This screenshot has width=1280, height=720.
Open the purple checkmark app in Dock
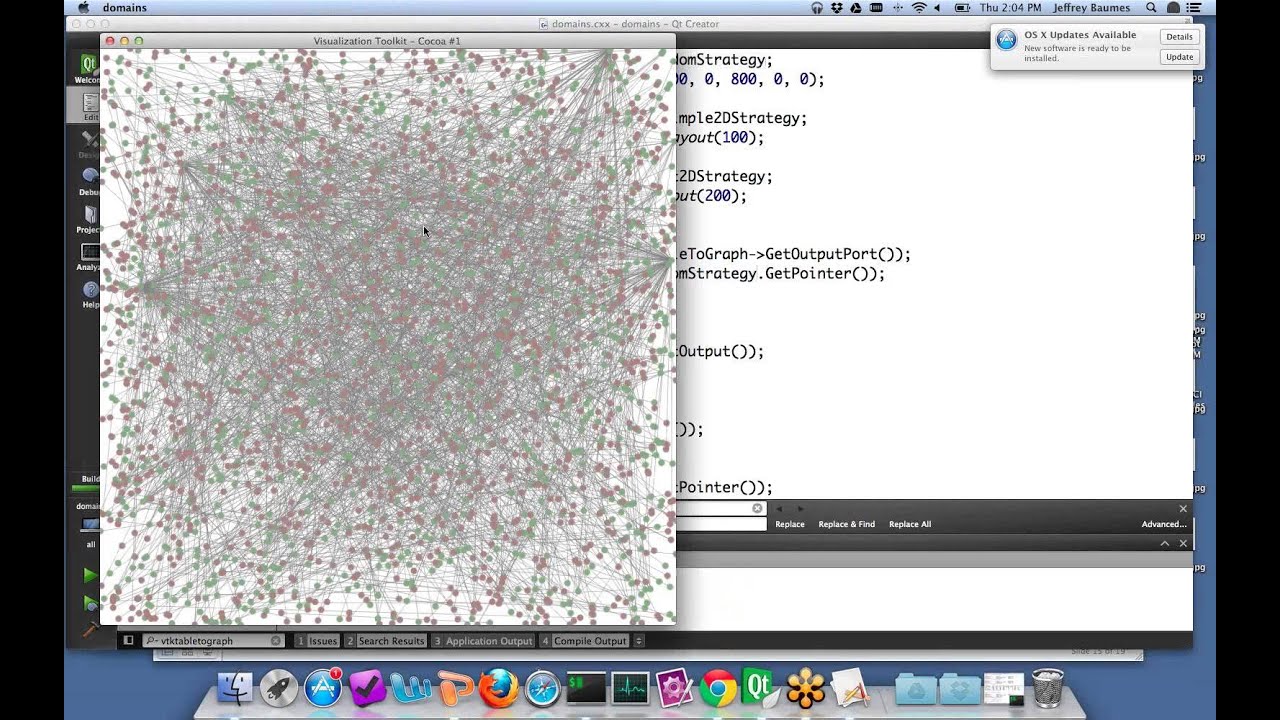[x=367, y=688]
